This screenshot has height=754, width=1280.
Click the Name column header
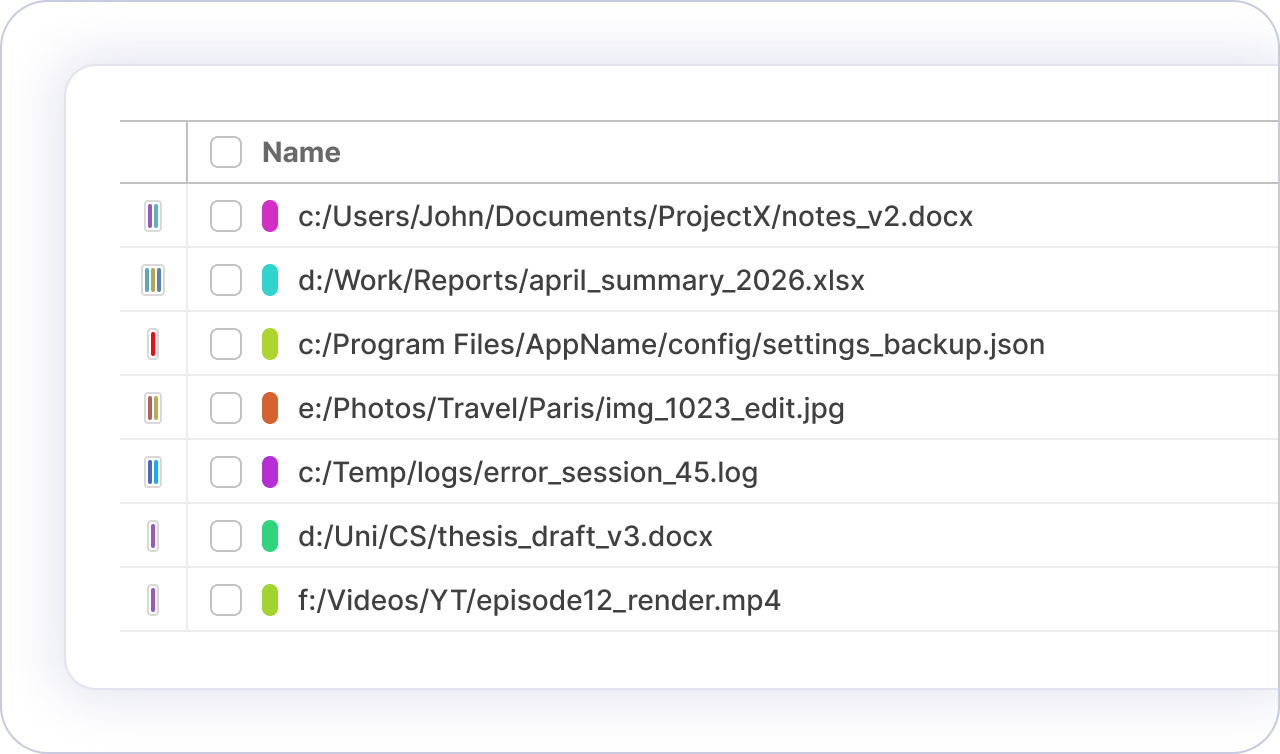[301, 152]
